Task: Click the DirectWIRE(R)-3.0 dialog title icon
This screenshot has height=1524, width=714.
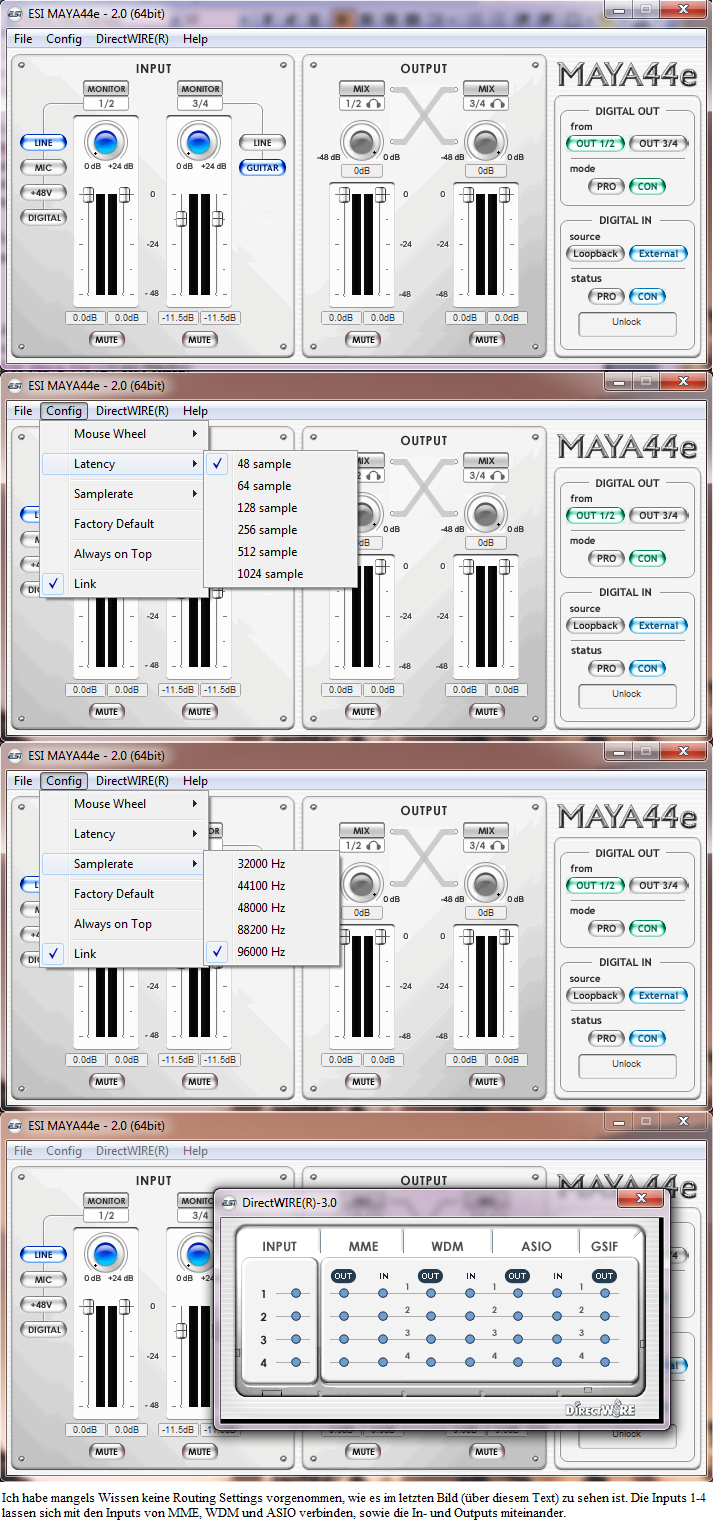Action: pos(229,1202)
